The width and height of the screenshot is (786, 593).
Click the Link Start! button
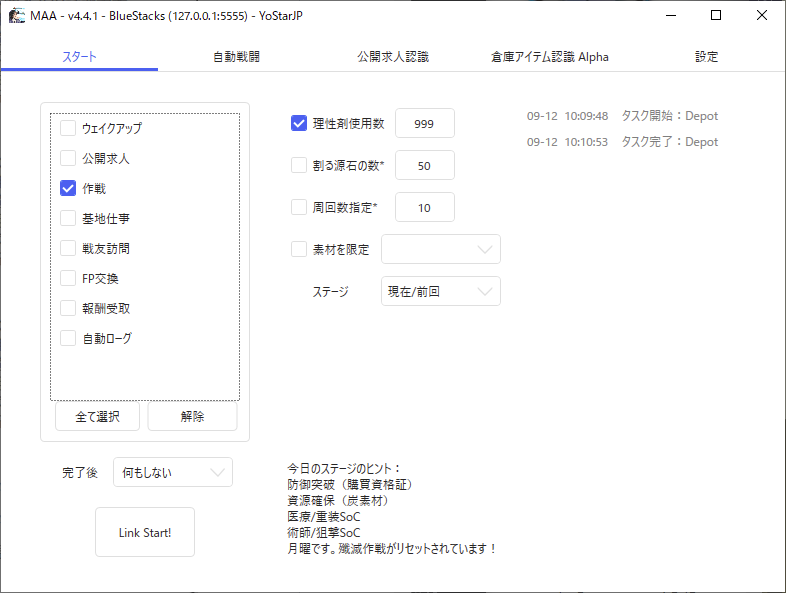[x=145, y=532]
